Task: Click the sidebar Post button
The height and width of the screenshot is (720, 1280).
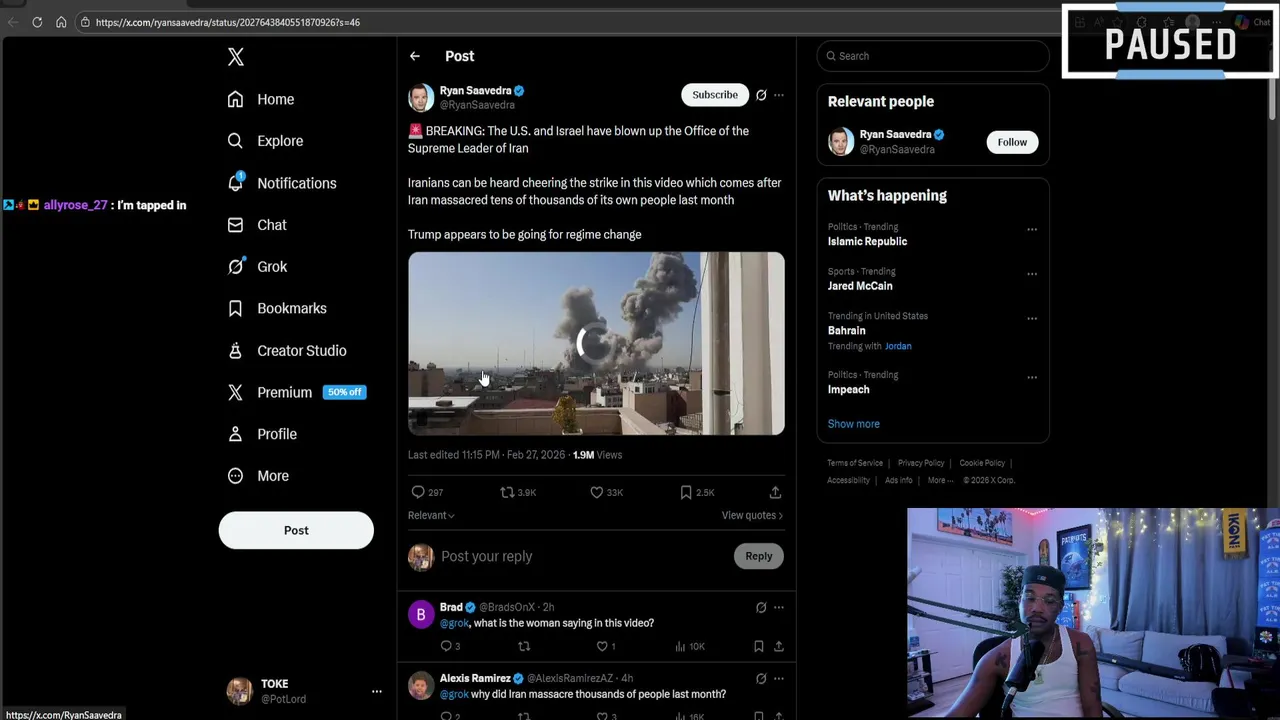Action: coord(296,530)
